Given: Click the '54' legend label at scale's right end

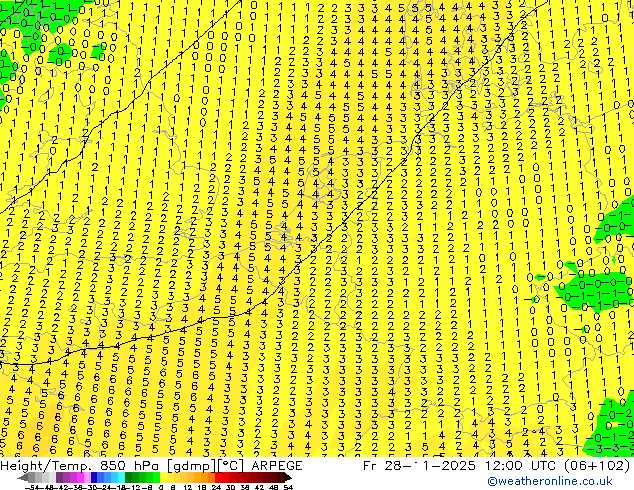Looking at the screenshot, I should click(288, 488).
